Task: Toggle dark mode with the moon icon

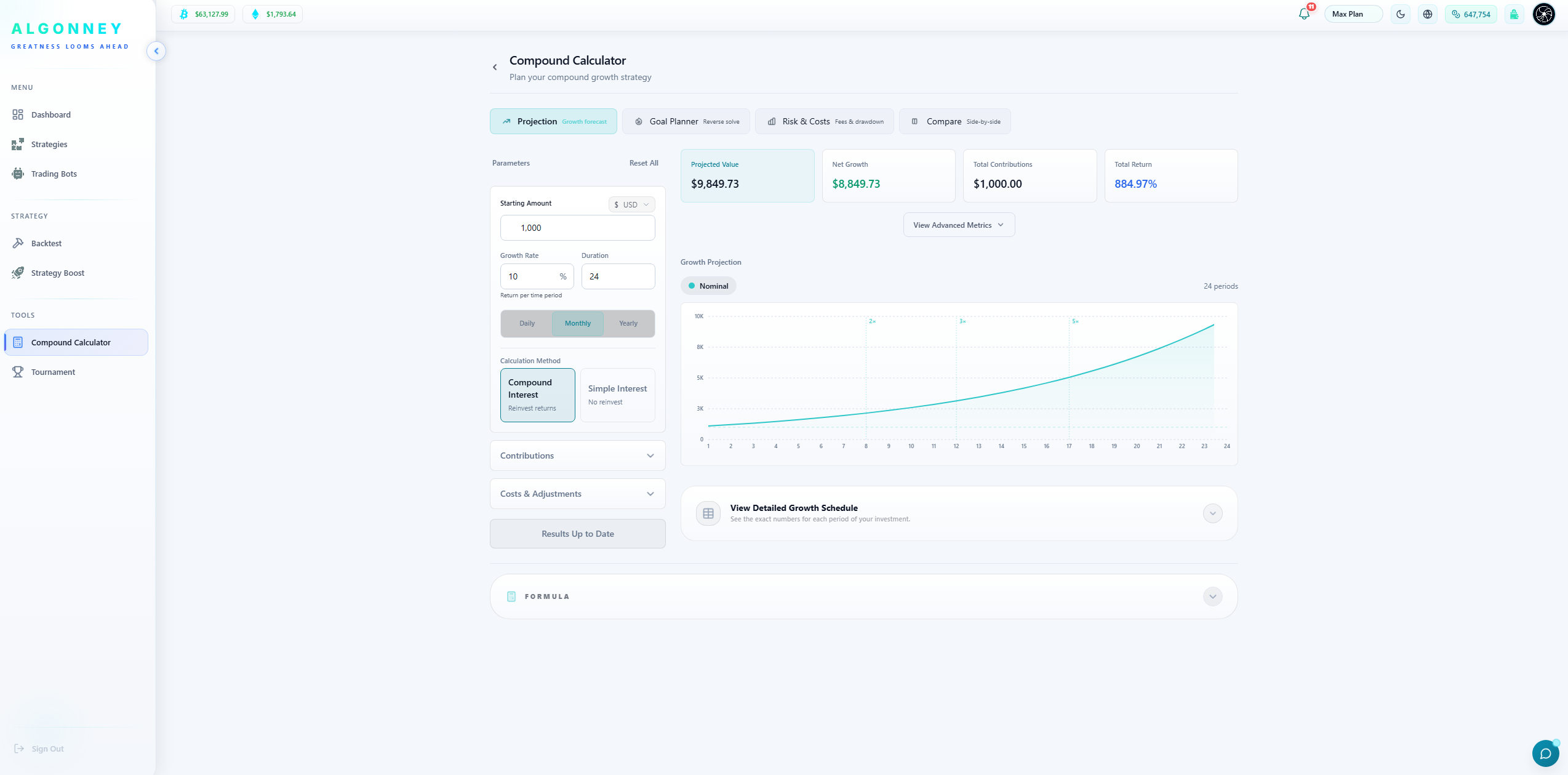Action: click(x=1401, y=14)
